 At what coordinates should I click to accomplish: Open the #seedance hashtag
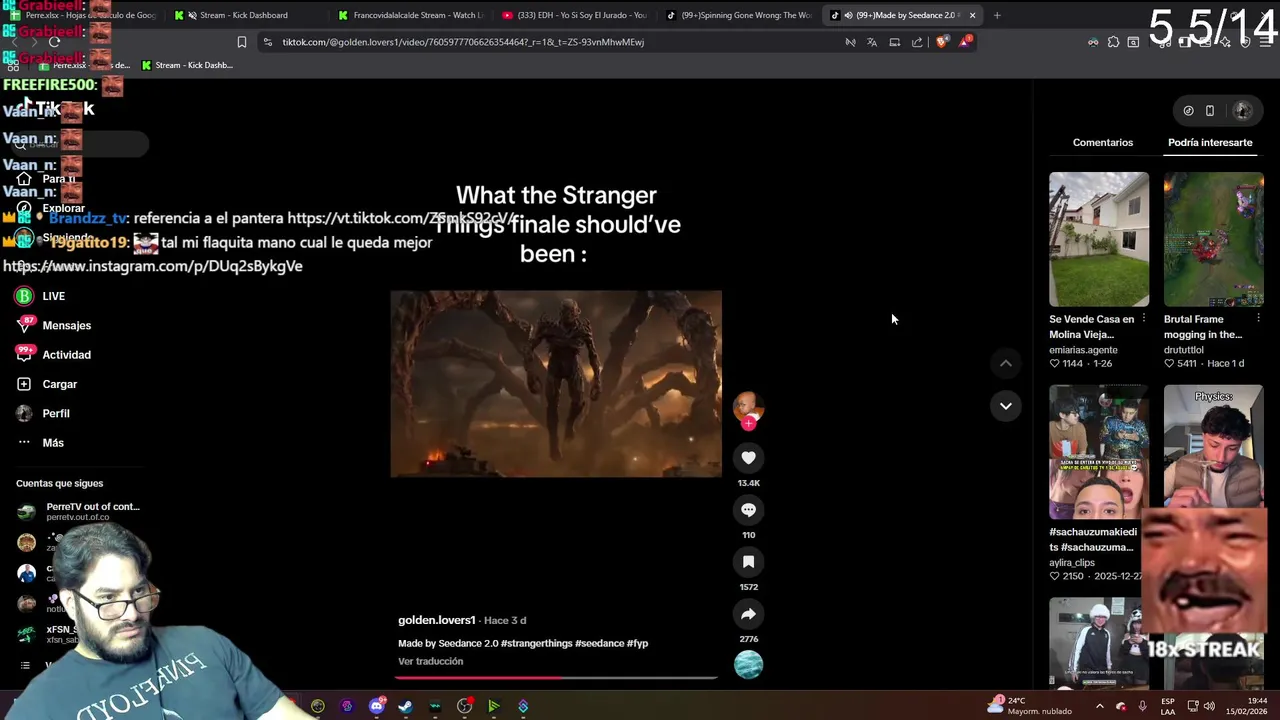599,643
